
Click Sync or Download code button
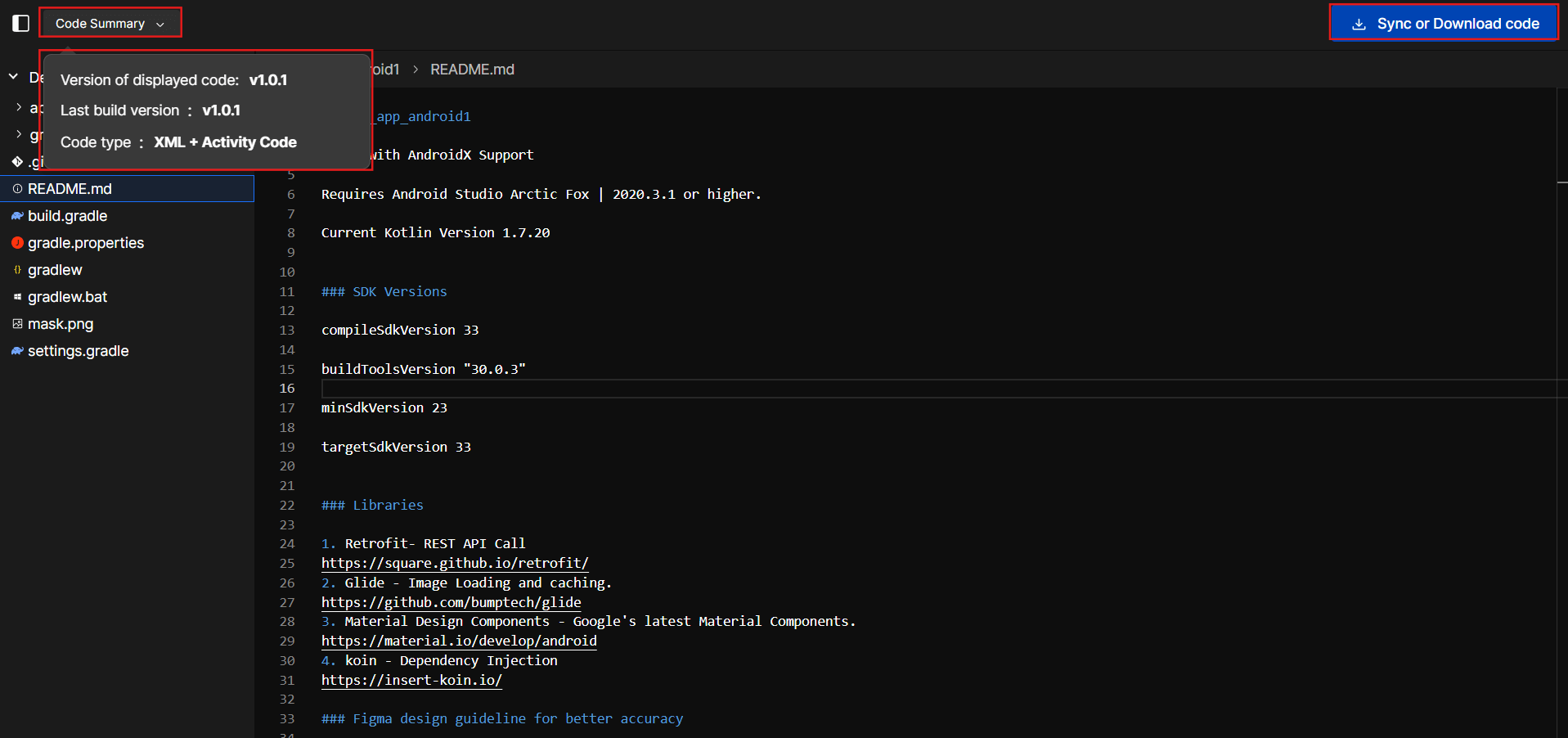click(x=1444, y=24)
